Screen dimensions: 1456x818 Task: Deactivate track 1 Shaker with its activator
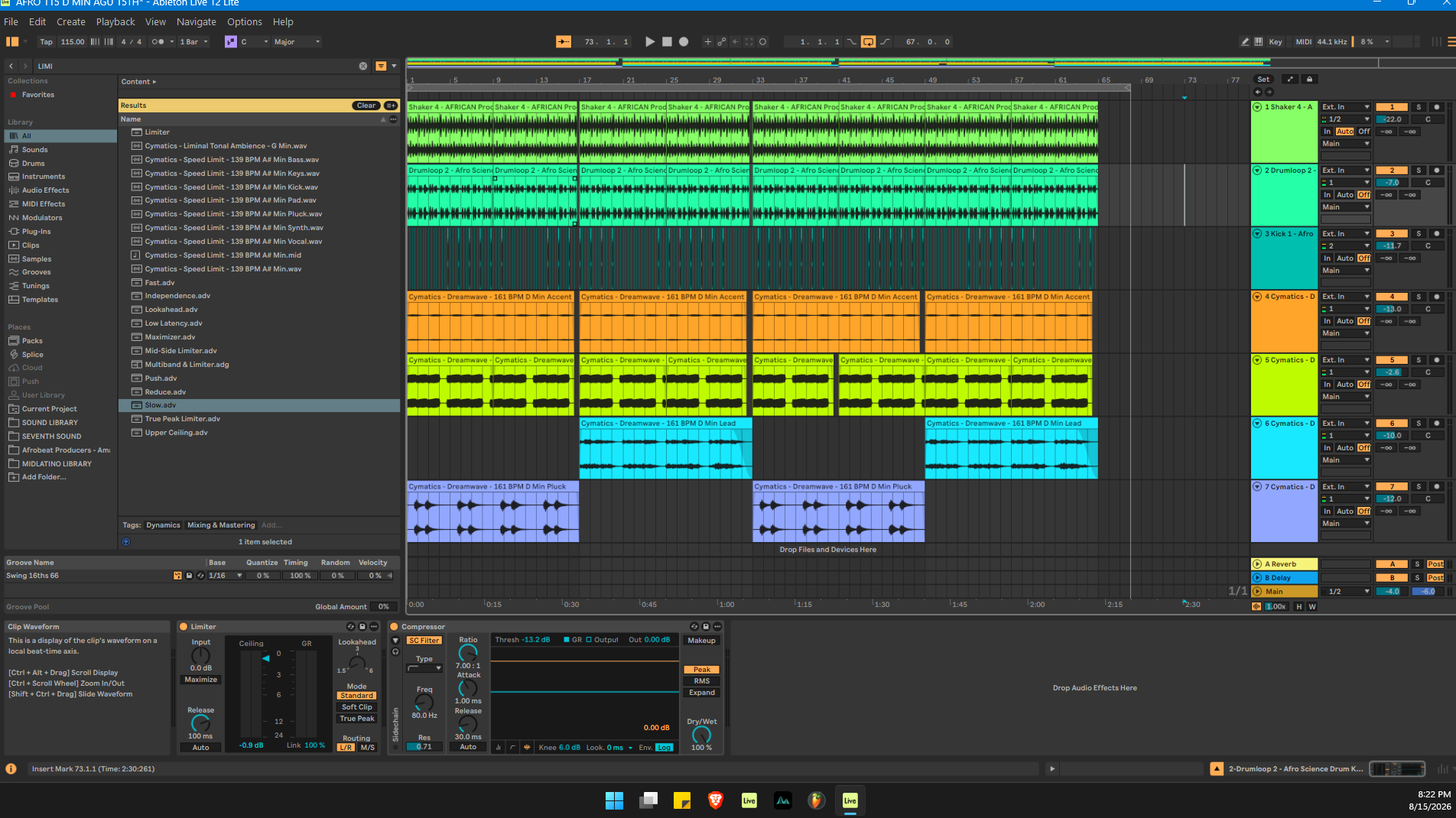(x=1392, y=107)
